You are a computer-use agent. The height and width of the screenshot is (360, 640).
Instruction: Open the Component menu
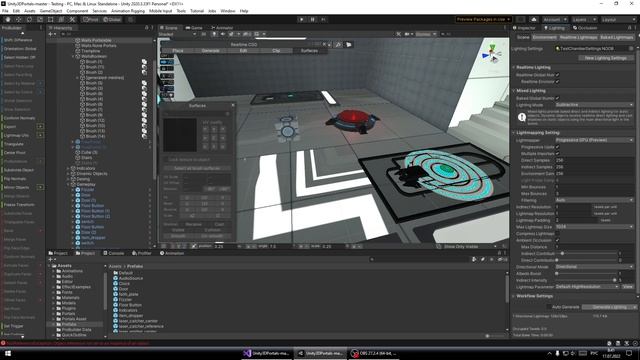point(77,11)
